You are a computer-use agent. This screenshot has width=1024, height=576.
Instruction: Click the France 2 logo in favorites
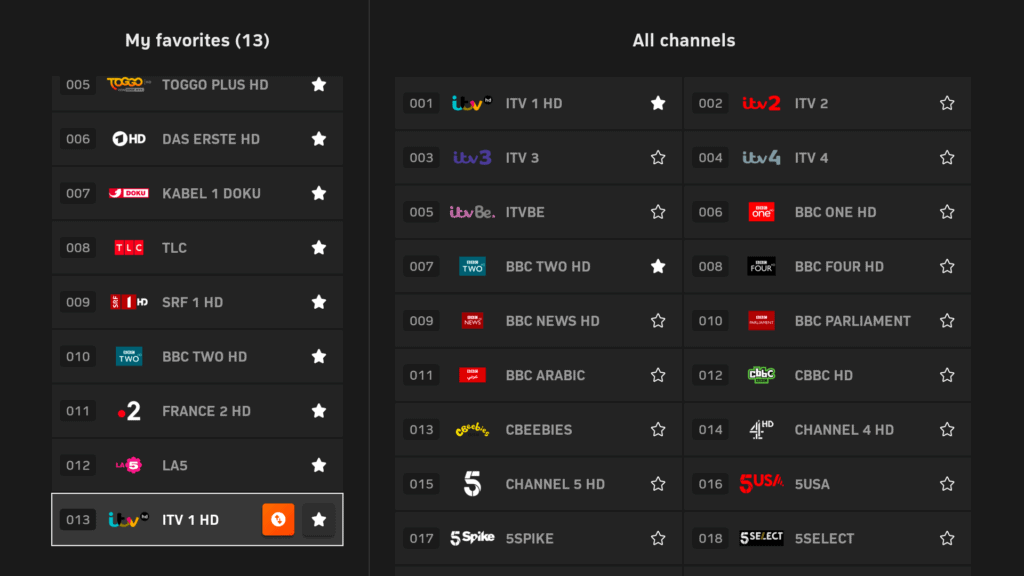click(x=129, y=411)
